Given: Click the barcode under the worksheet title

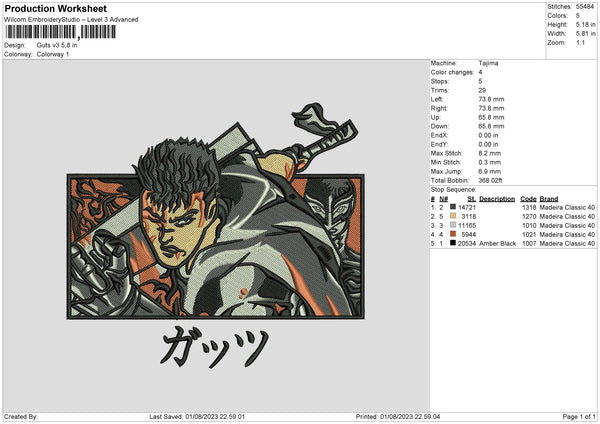Looking at the screenshot, I should coord(60,32).
